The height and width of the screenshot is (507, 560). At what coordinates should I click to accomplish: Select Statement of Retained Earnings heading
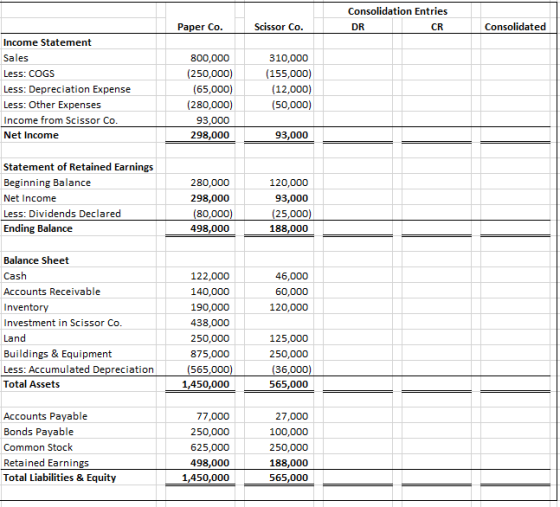point(78,167)
